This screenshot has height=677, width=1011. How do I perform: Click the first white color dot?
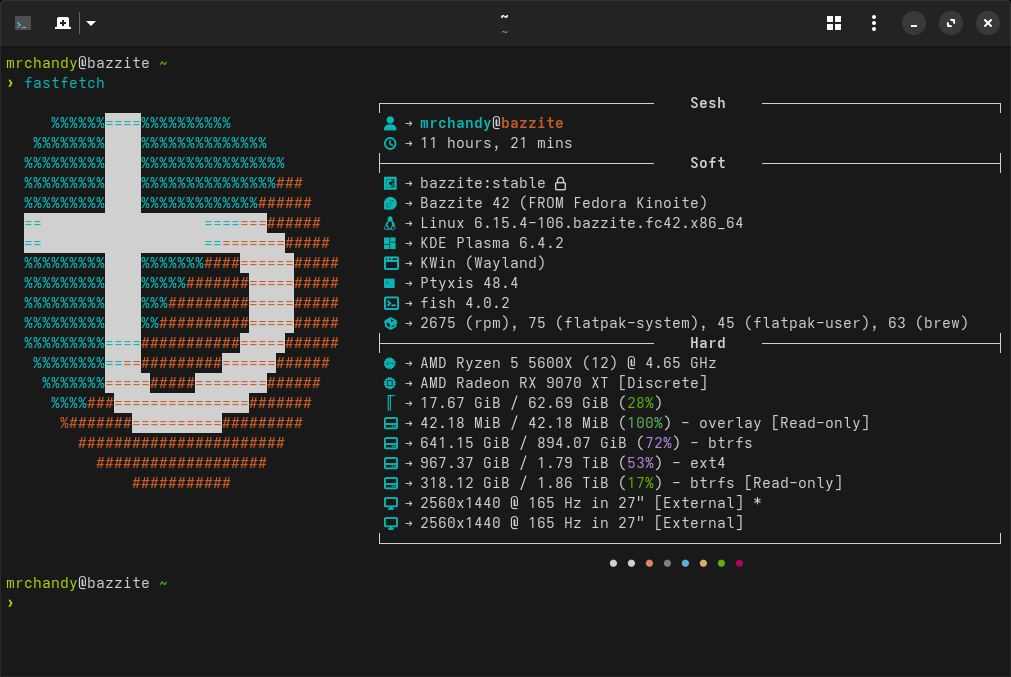tap(613, 564)
